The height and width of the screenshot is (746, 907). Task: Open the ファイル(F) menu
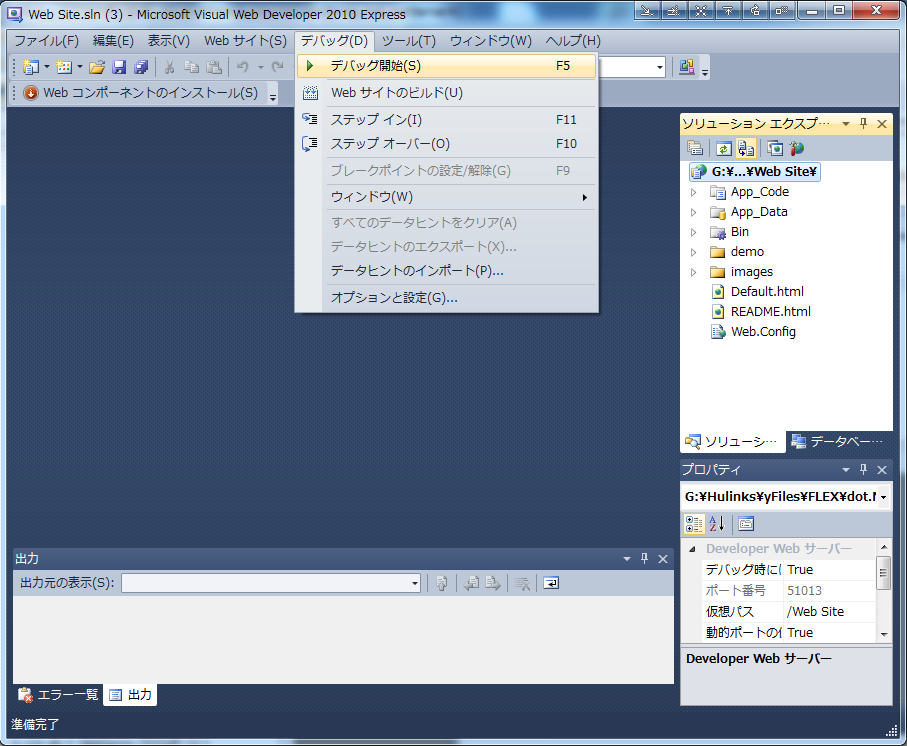(x=46, y=40)
